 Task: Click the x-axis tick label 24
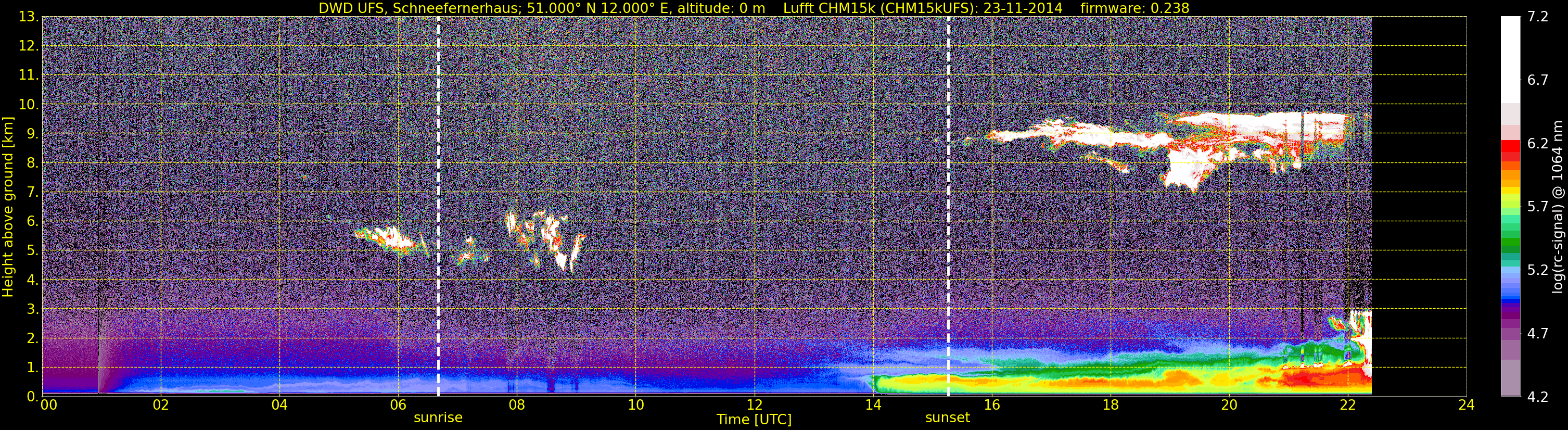tap(1467, 405)
